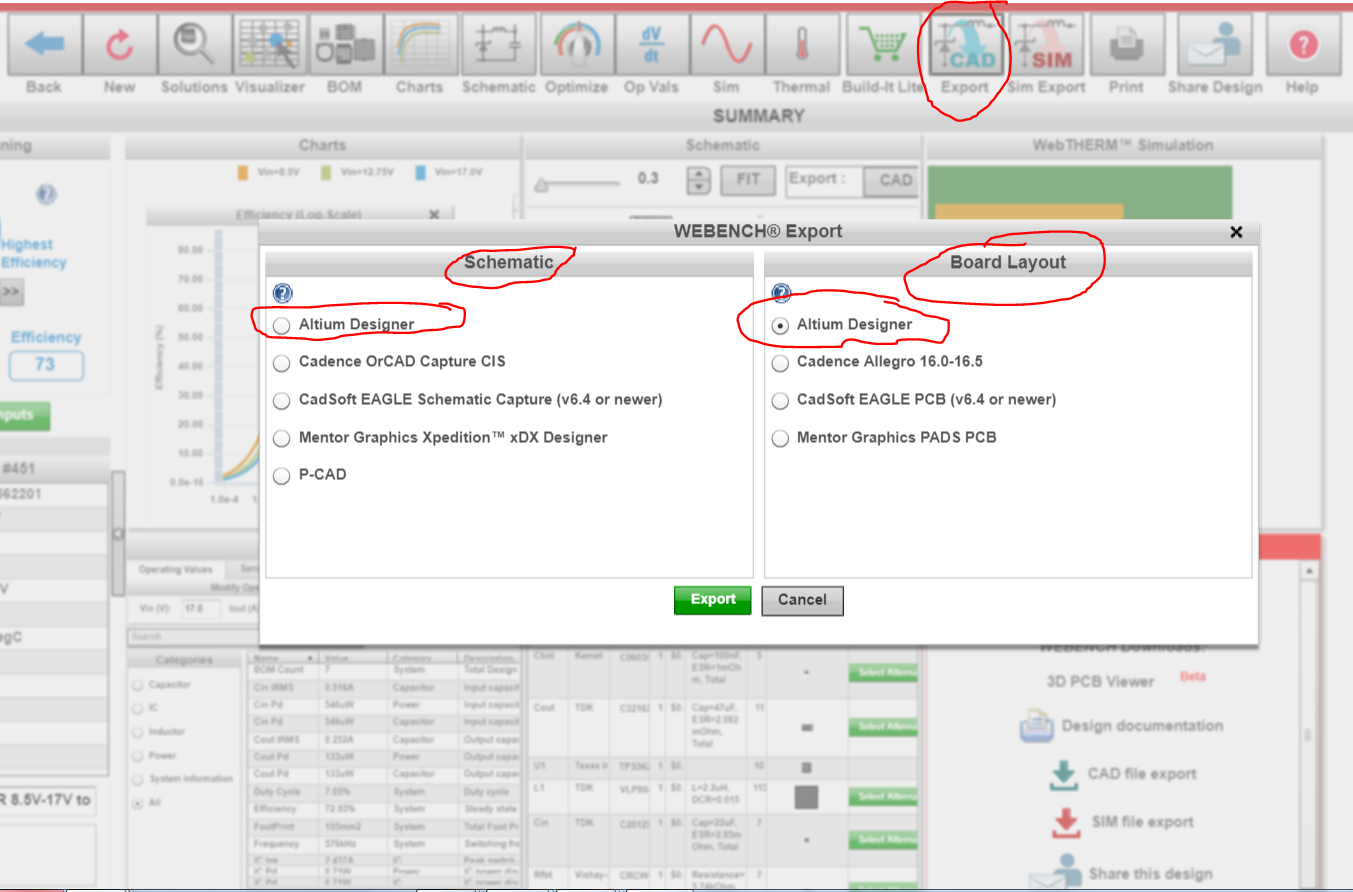Click the Sim Export toolbar icon

(x=1045, y=44)
